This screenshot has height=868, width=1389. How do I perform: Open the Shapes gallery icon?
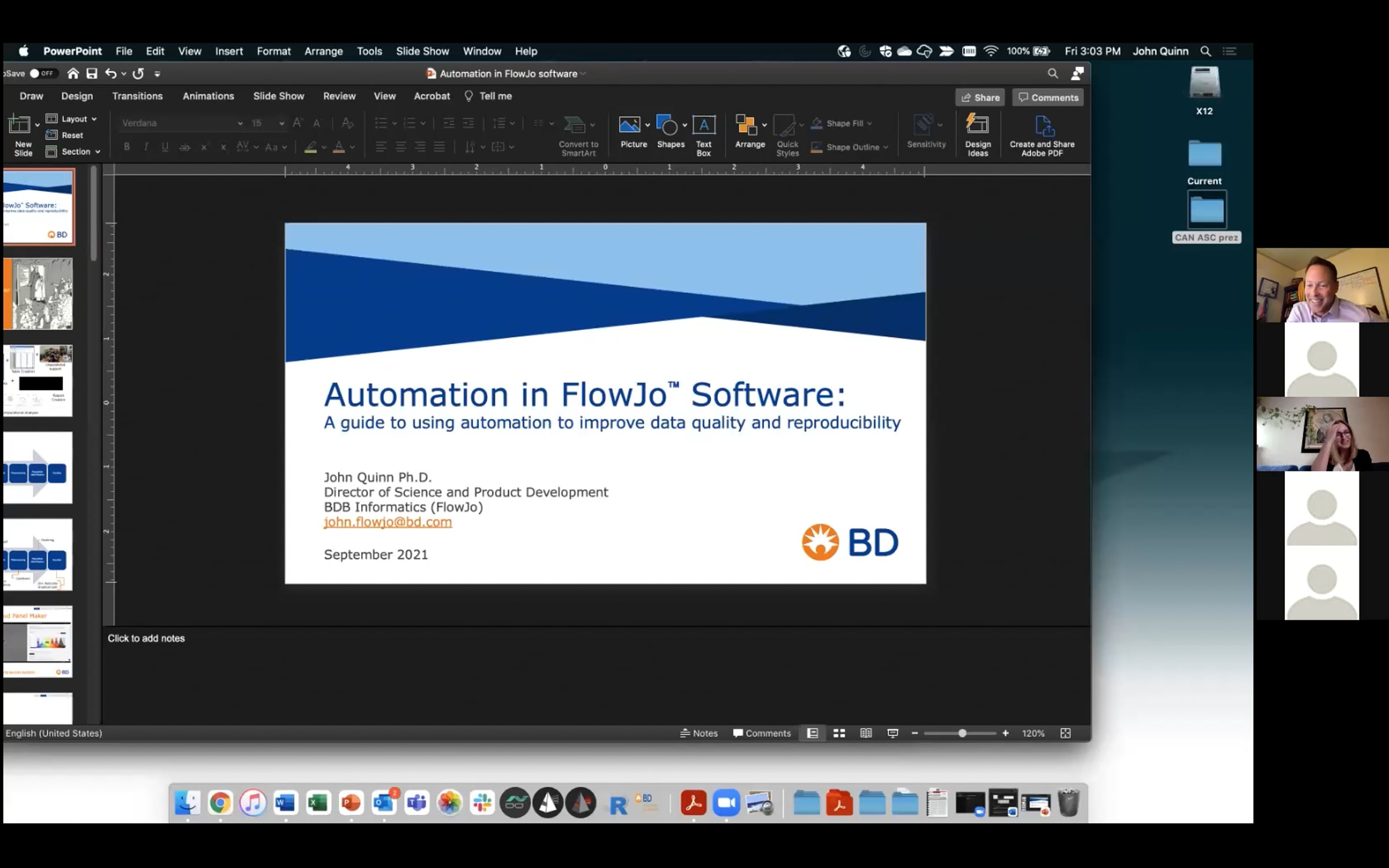(x=667, y=124)
